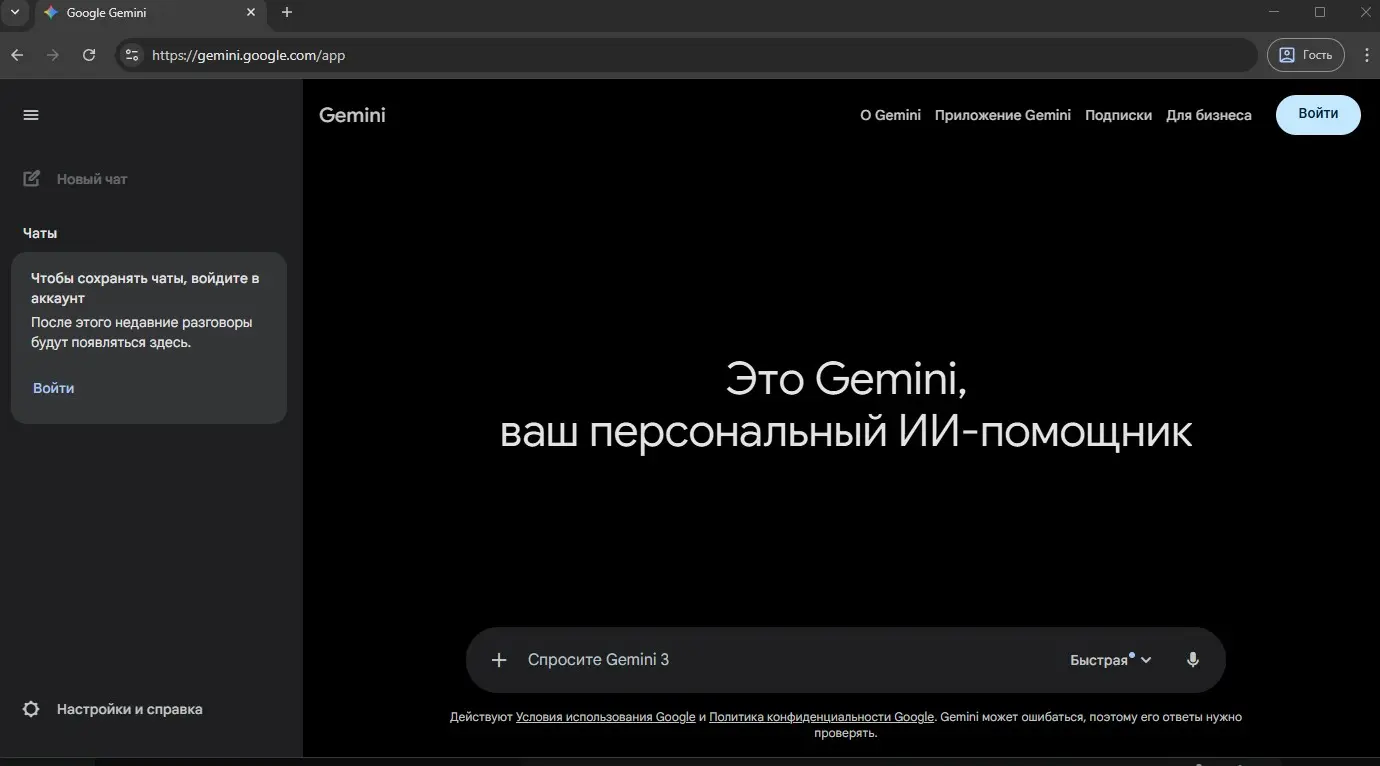Open Settings and help gear icon
Image resolution: width=1380 pixels, height=766 pixels.
pos(31,709)
